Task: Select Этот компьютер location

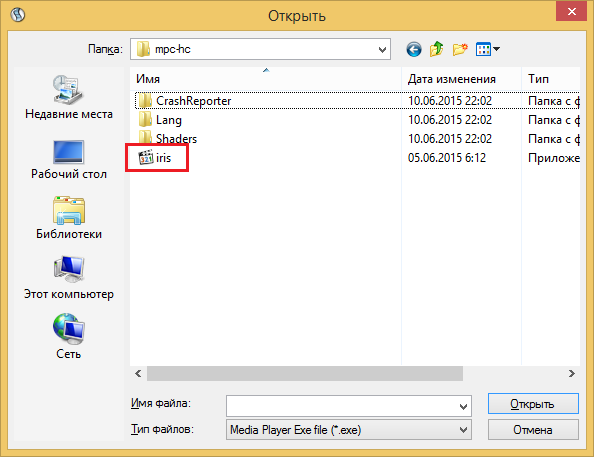Action: (69, 278)
